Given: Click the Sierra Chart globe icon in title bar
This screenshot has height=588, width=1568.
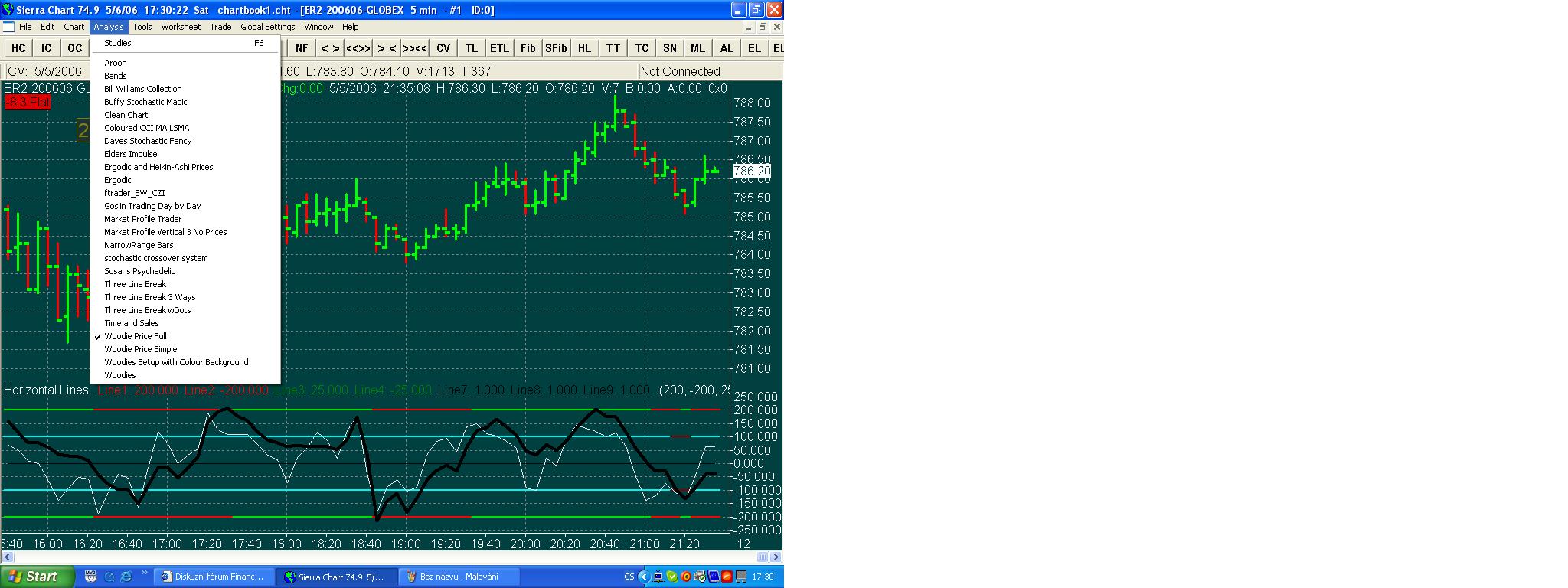Looking at the screenshot, I should pyautogui.click(x=8, y=10).
